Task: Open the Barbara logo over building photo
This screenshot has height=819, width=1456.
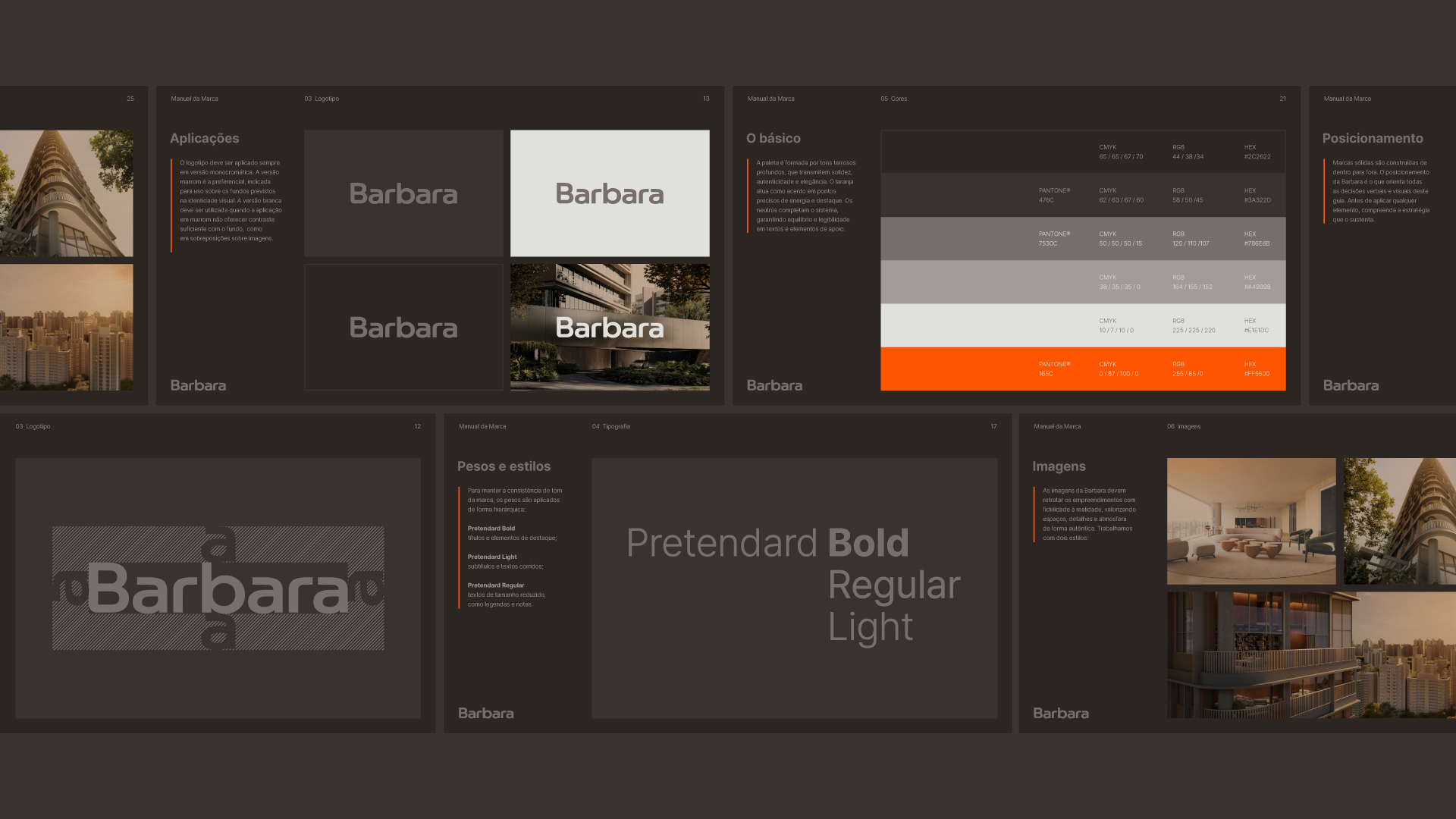Action: [x=610, y=328]
